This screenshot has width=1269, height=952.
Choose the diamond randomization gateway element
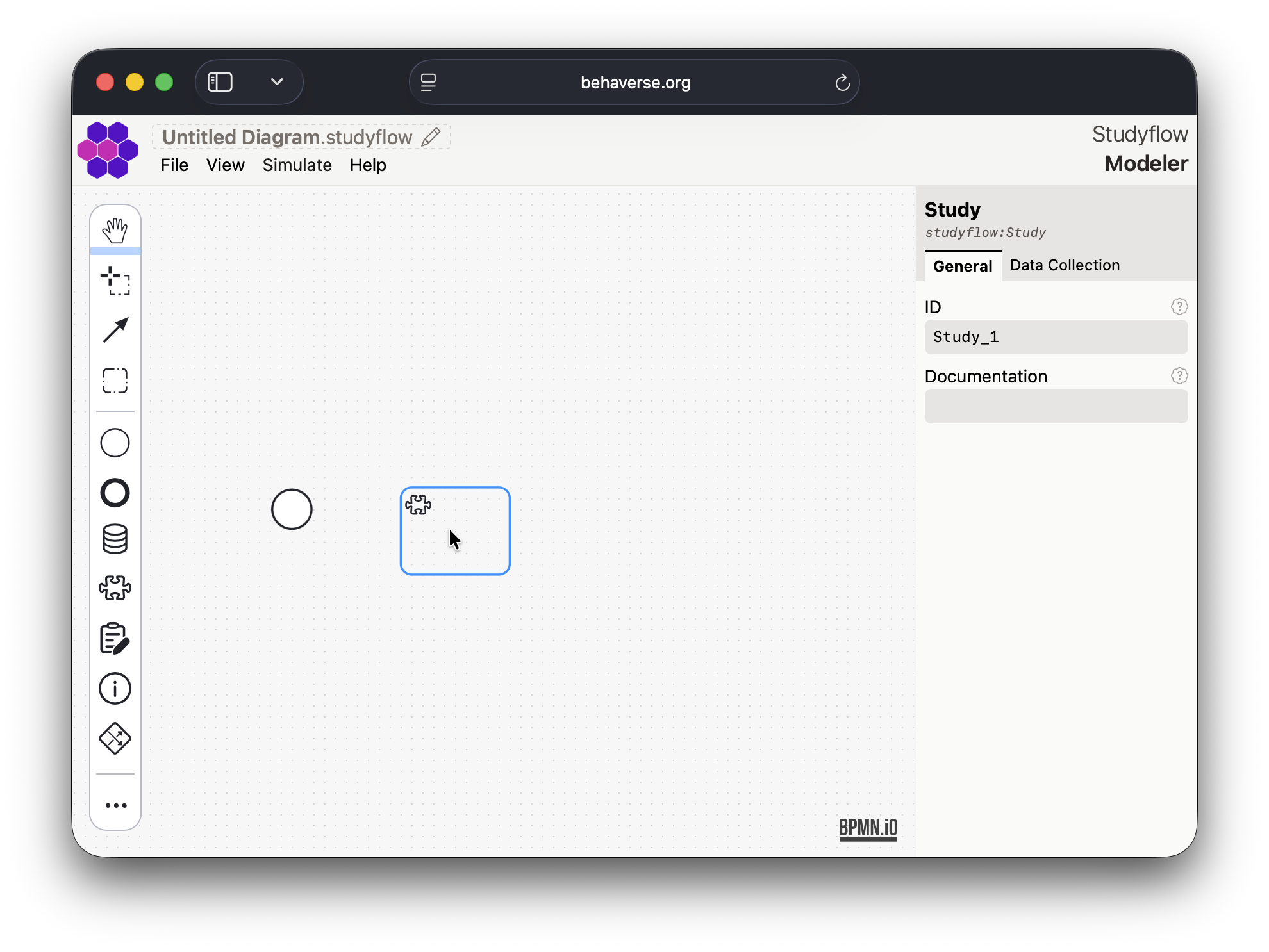[115, 739]
